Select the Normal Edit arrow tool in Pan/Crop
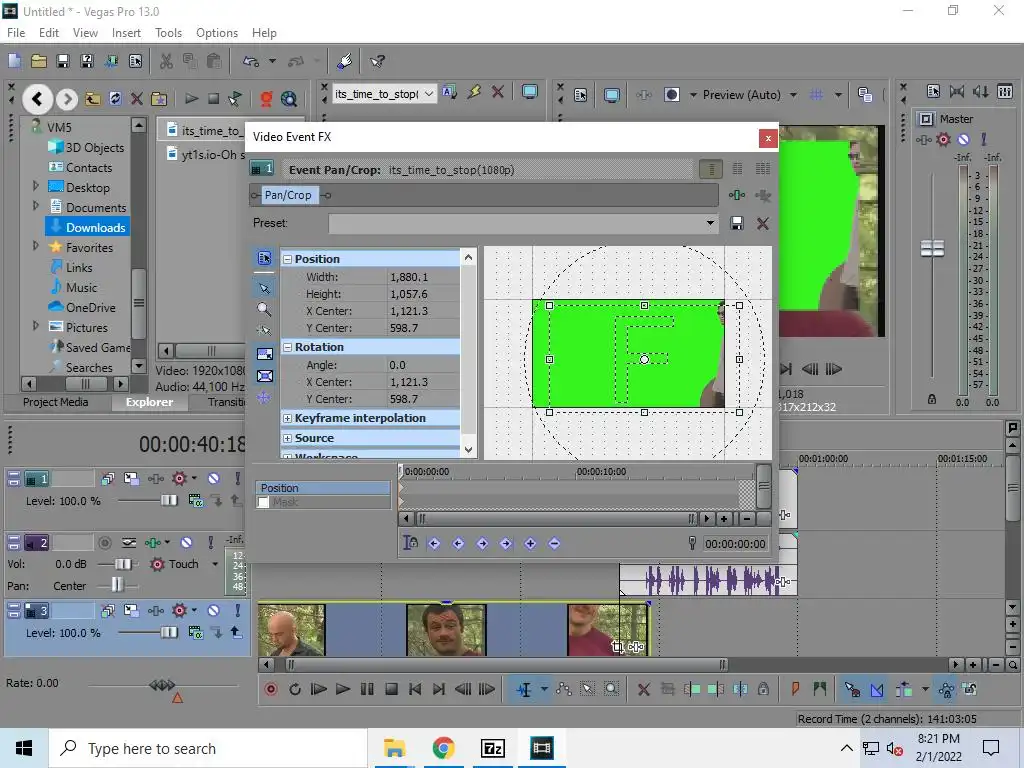Screen dimensions: 1024x768 coord(264,288)
